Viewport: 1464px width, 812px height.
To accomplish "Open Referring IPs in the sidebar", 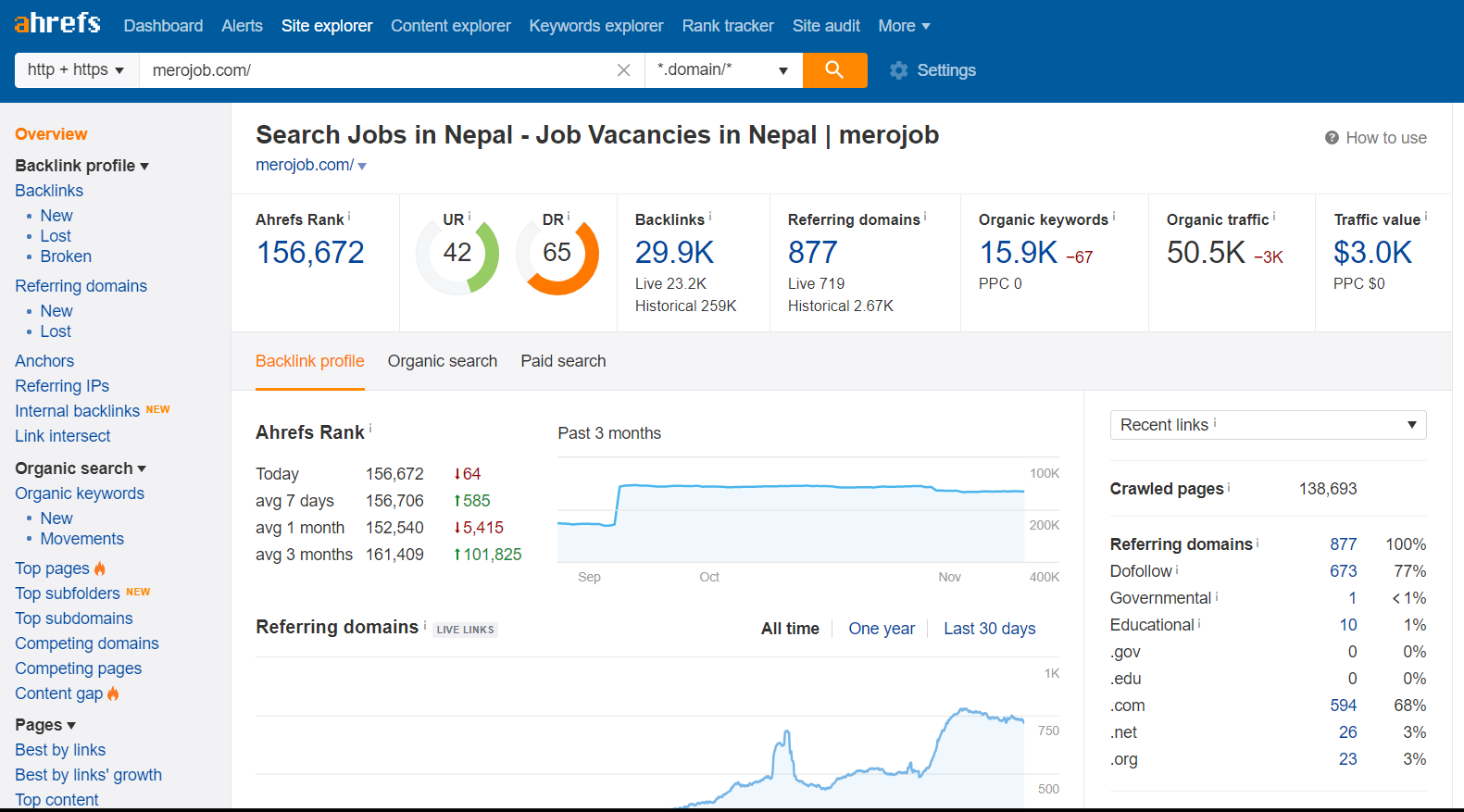I will pyautogui.click(x=62, y=386).
